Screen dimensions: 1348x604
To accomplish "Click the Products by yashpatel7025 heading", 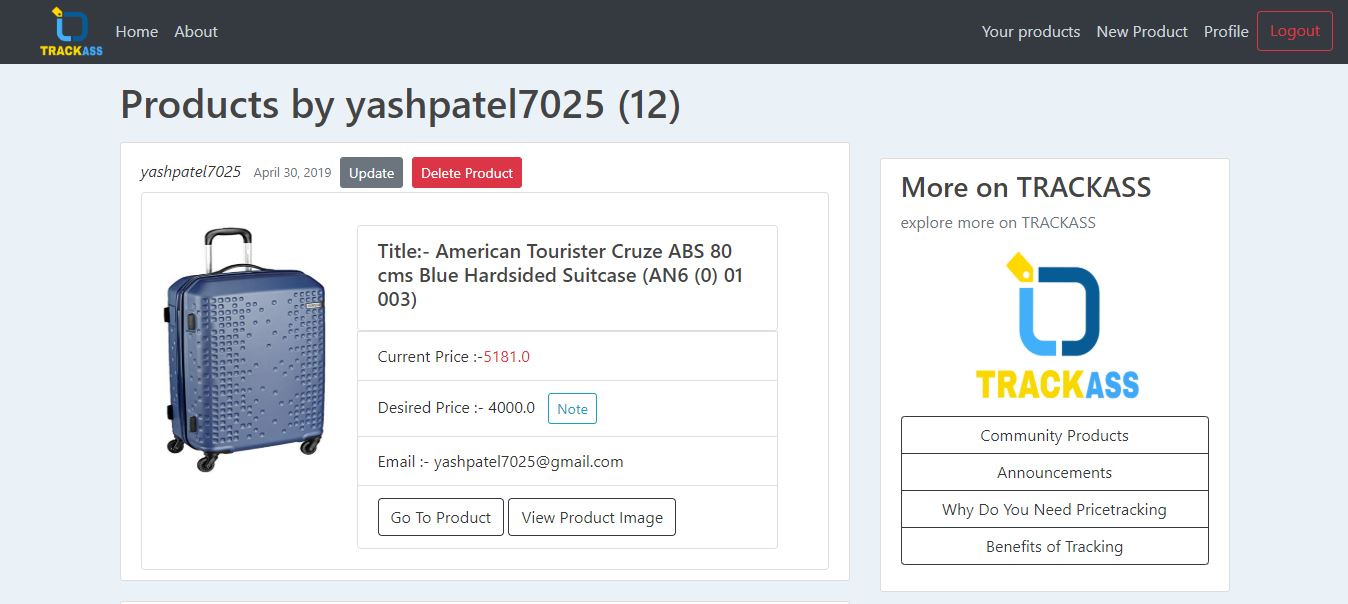I will [400, 104].
